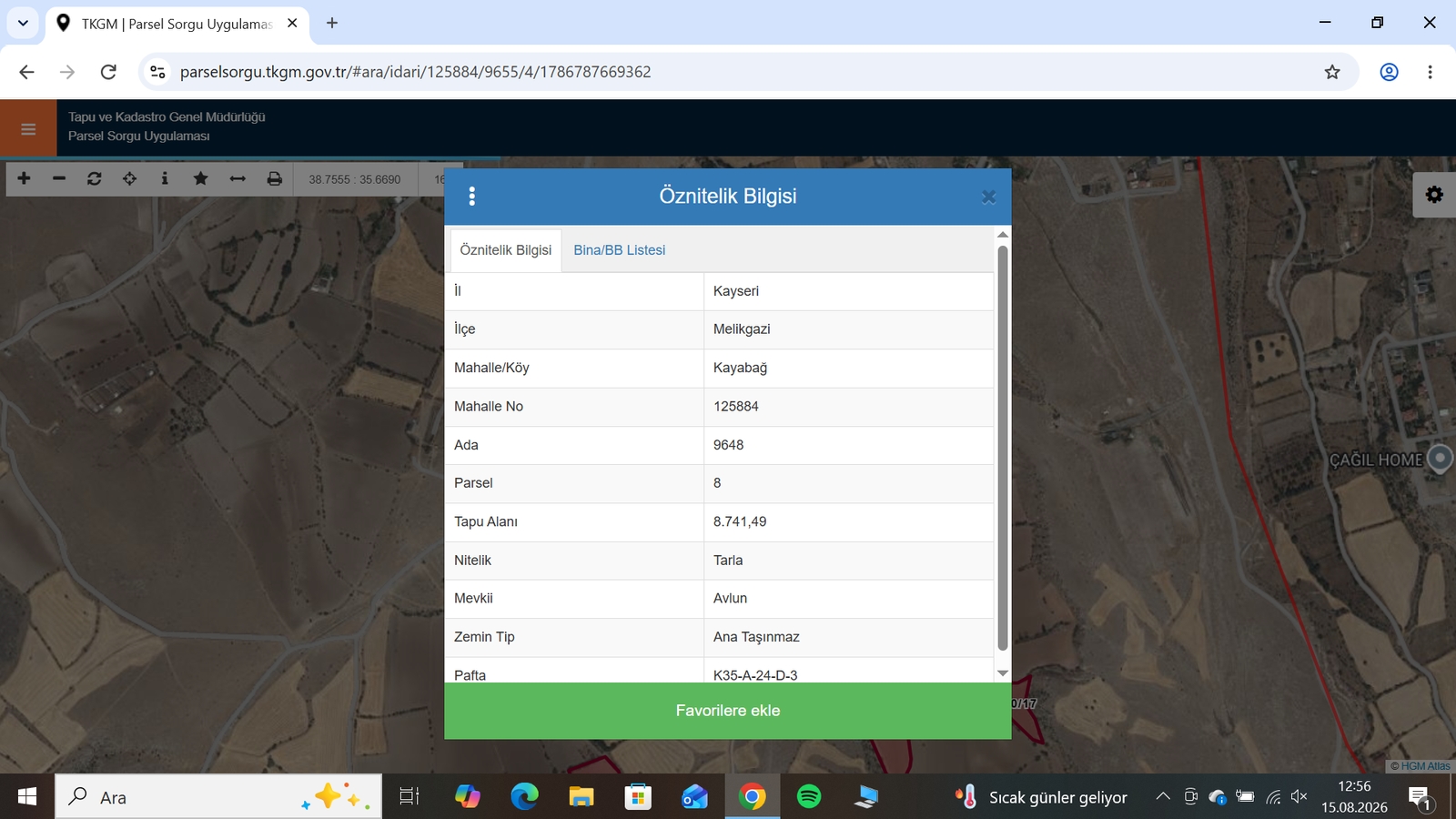
Task: Select the Öznitelik Bilgisi tab
Action: (506, 250)
